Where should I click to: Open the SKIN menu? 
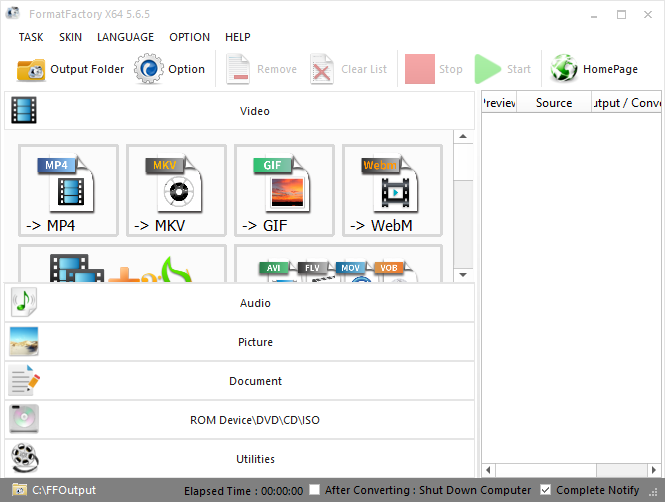70,37
